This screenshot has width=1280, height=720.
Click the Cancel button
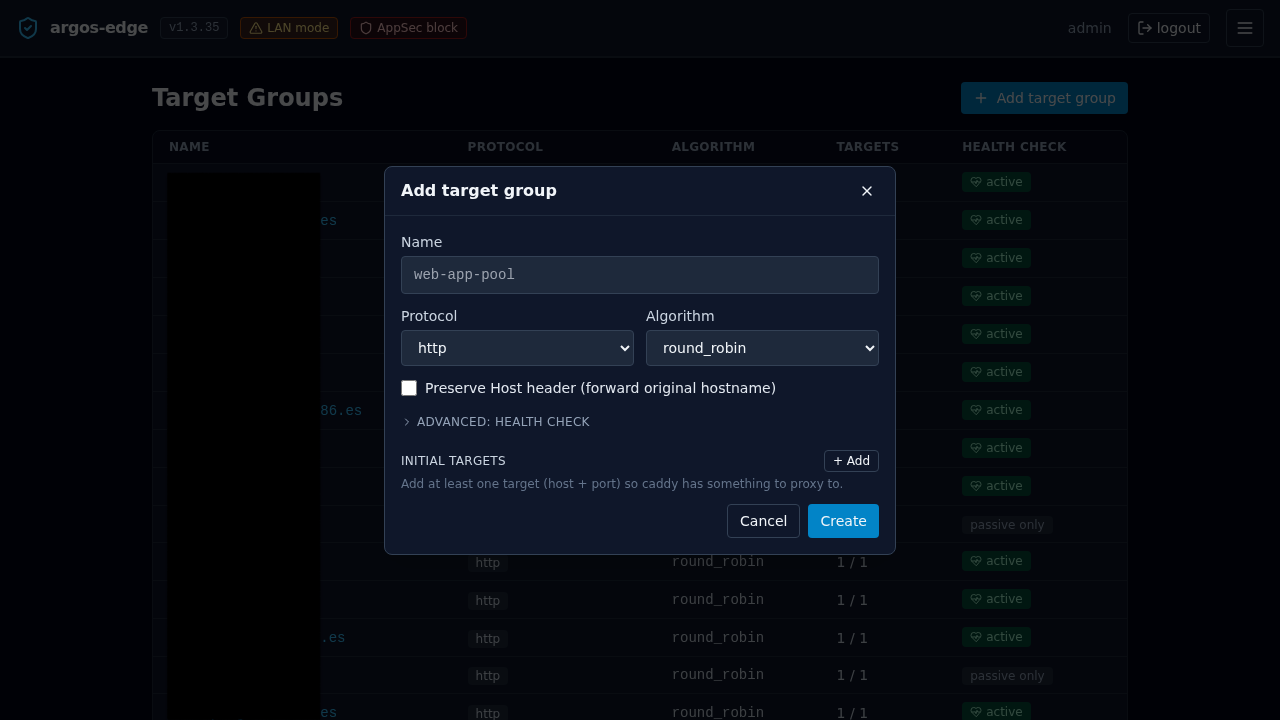[763, 521]
